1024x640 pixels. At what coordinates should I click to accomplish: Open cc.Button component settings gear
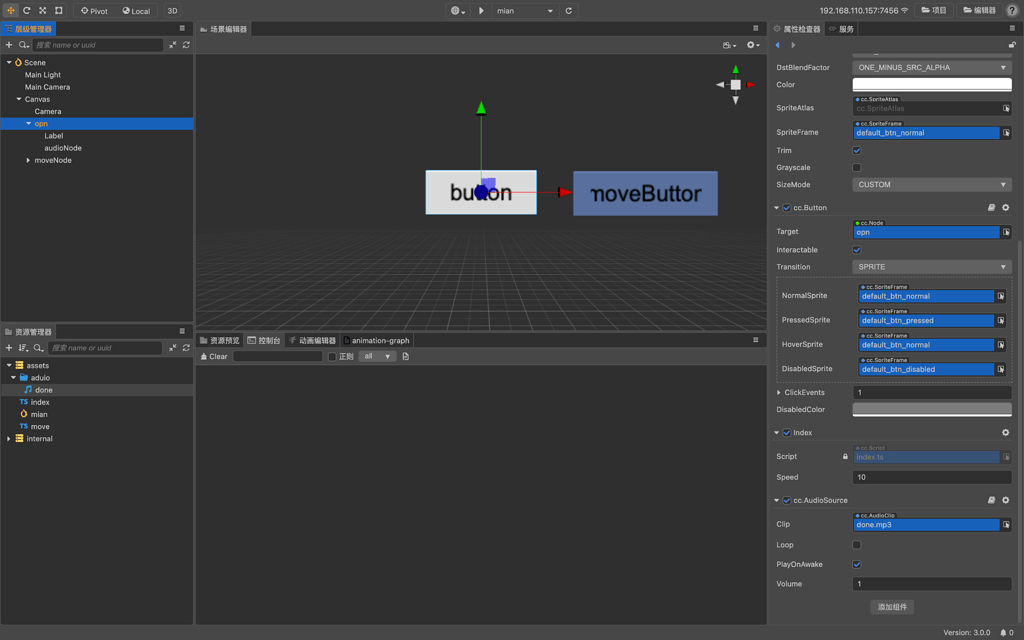click(x=1006, y=208)
